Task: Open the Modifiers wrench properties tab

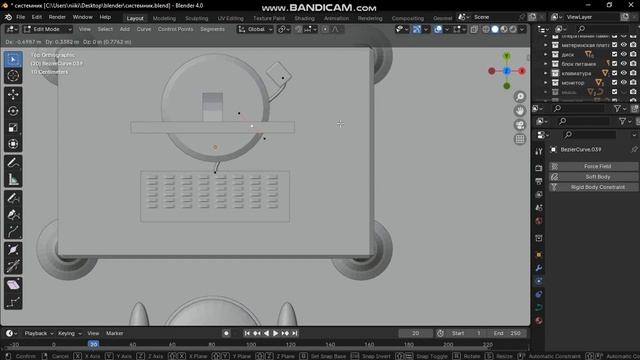Action: pyautogui.click(x=539, y=268)
